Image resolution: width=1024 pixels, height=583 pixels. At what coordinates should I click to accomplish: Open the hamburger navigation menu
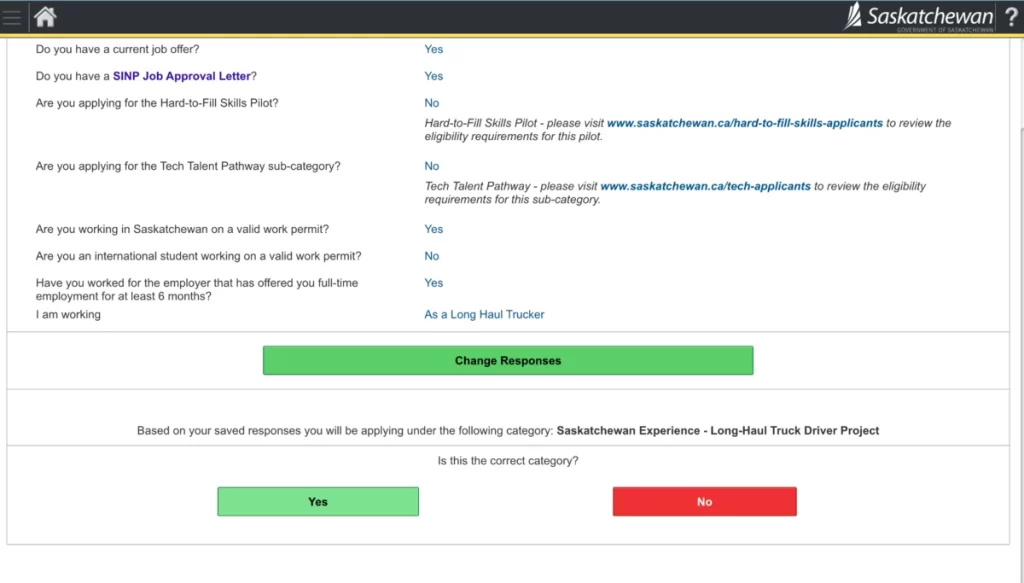click(12, 17)
